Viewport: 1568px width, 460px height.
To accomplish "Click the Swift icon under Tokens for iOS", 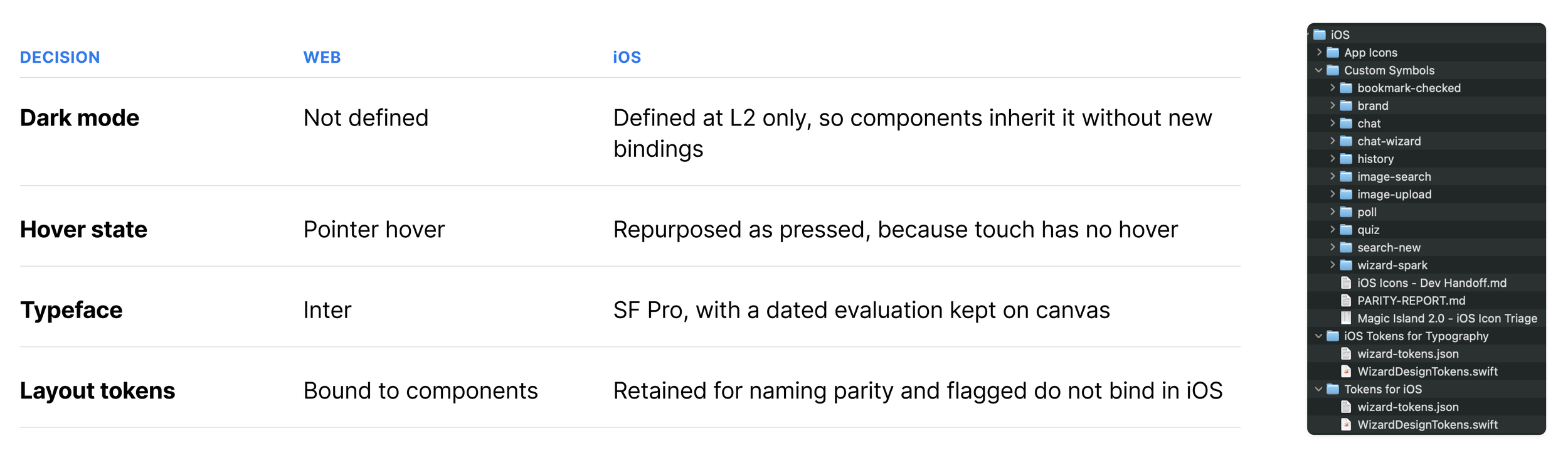I will point(1345,425).
